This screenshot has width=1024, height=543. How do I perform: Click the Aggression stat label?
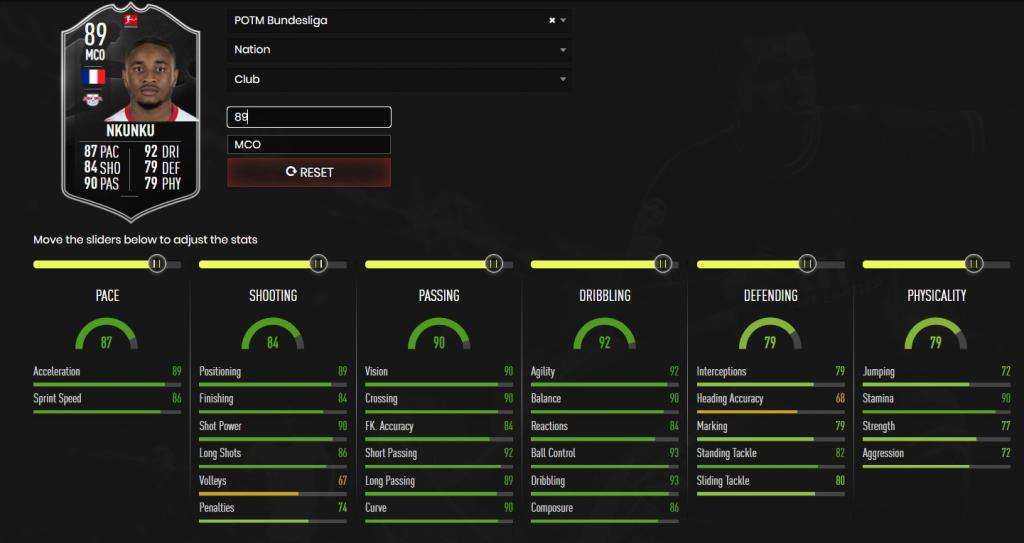click(884, 453)
